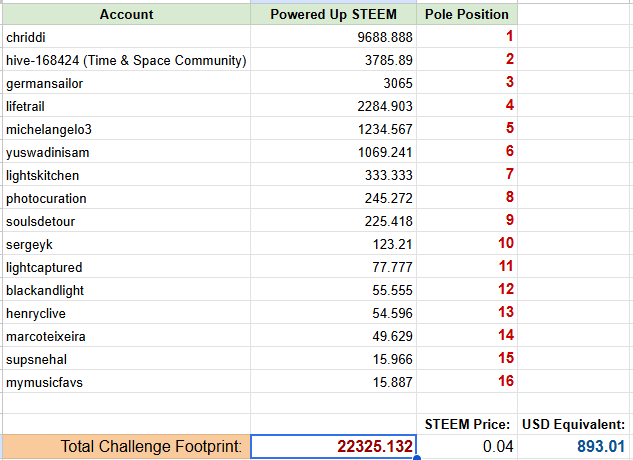
Task: Click the Pole Position header cell
Action: pos(467,15)
